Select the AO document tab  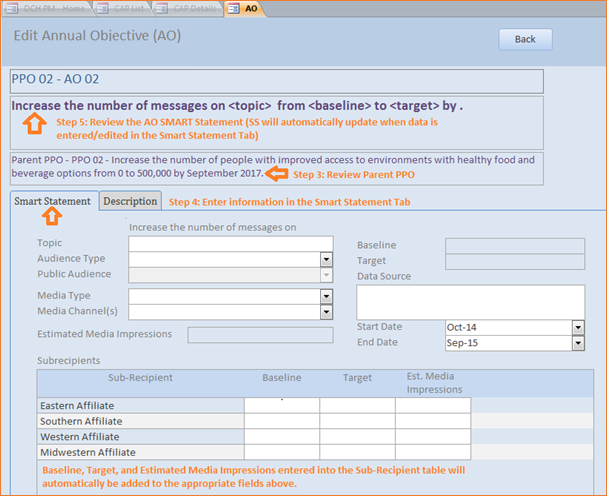click(245, 9)
